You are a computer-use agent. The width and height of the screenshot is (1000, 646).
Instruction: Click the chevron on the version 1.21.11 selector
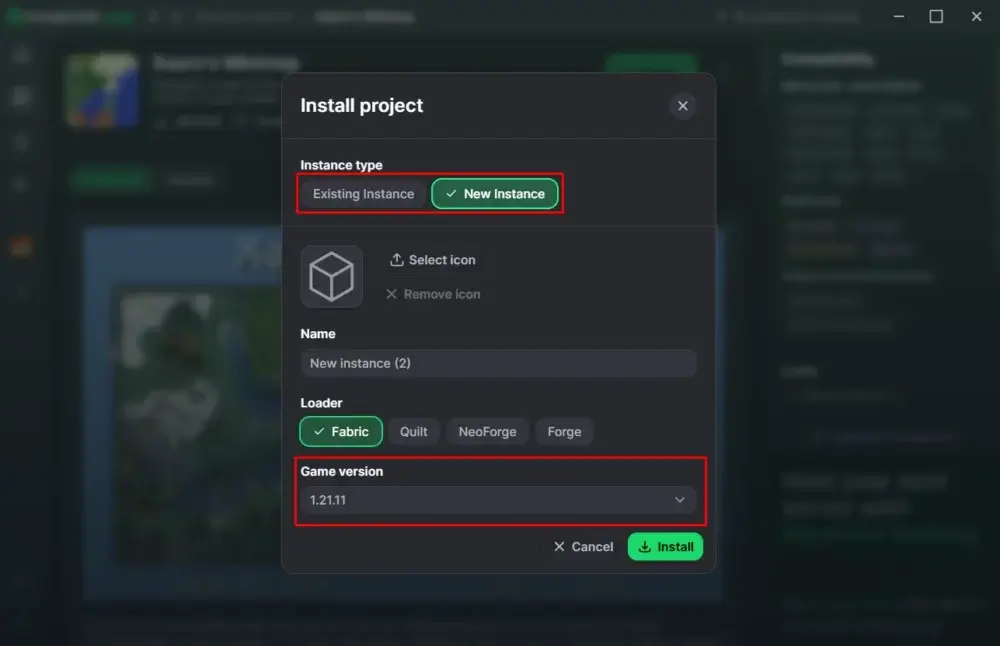tap(679, 499)
